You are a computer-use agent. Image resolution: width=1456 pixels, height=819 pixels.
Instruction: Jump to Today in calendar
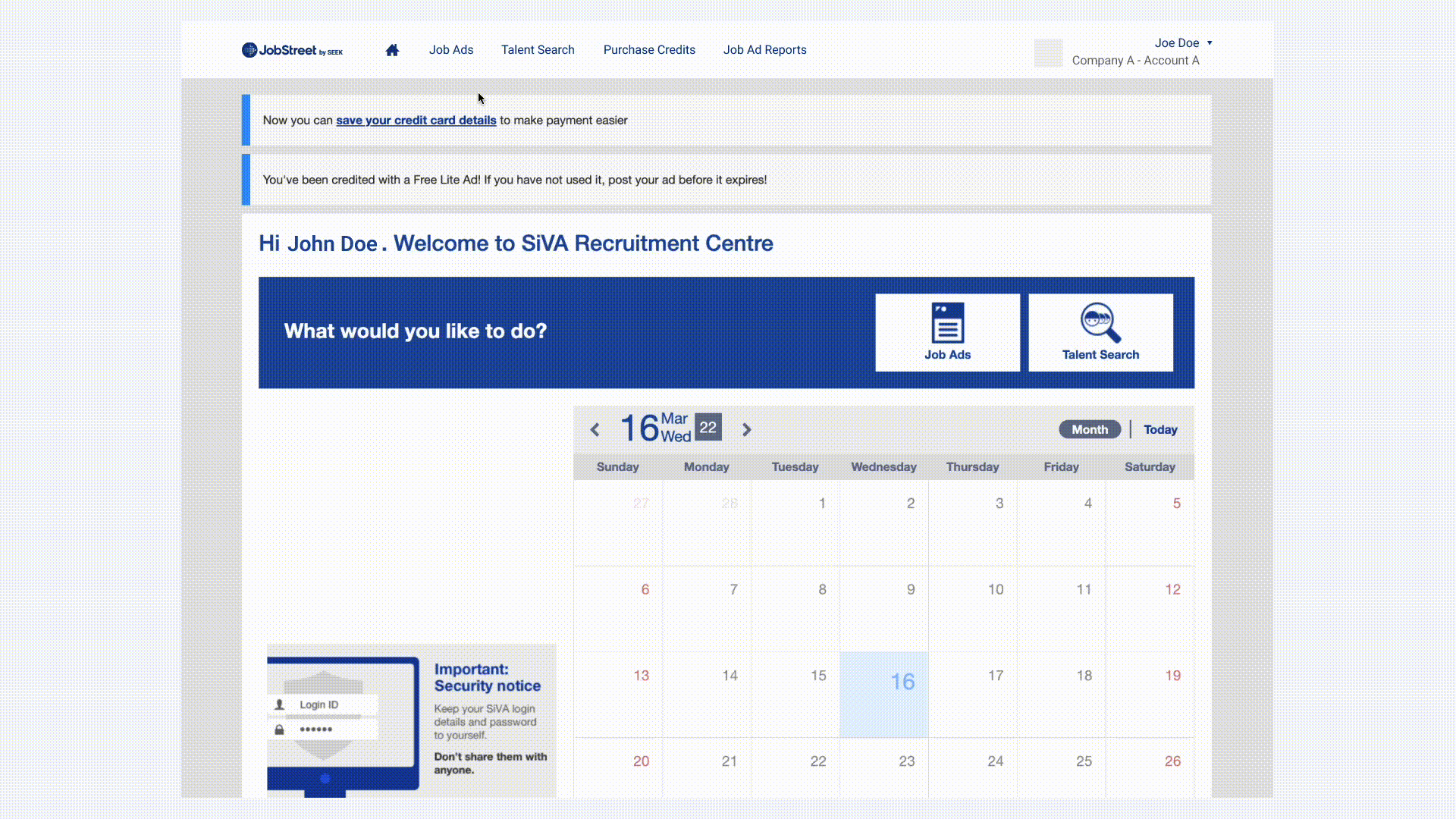coord(1160,429)
